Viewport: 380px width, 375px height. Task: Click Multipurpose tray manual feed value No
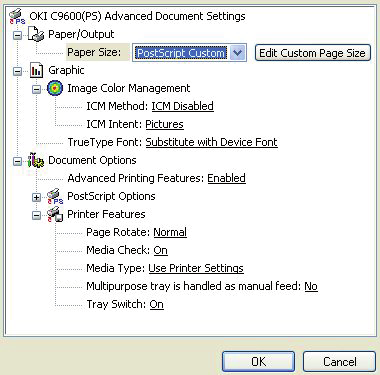(x=311, y=286)
